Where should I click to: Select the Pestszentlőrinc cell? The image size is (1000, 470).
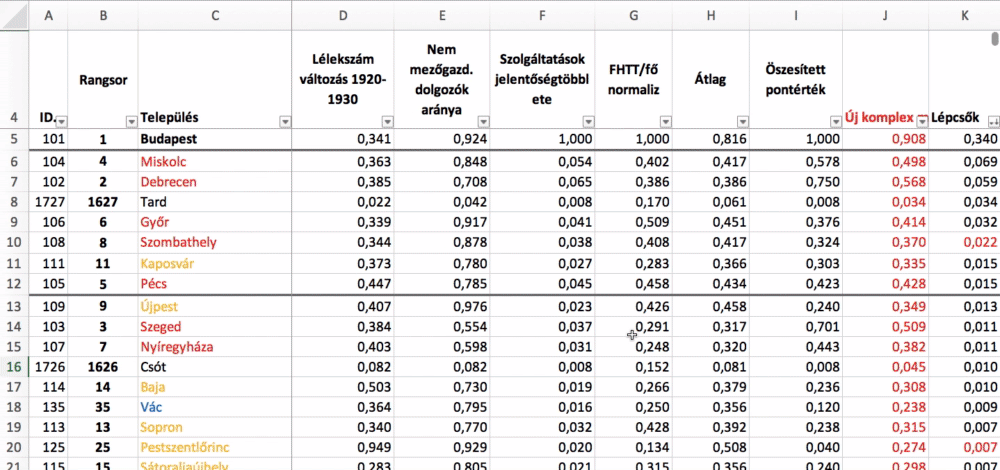[215, 448]
